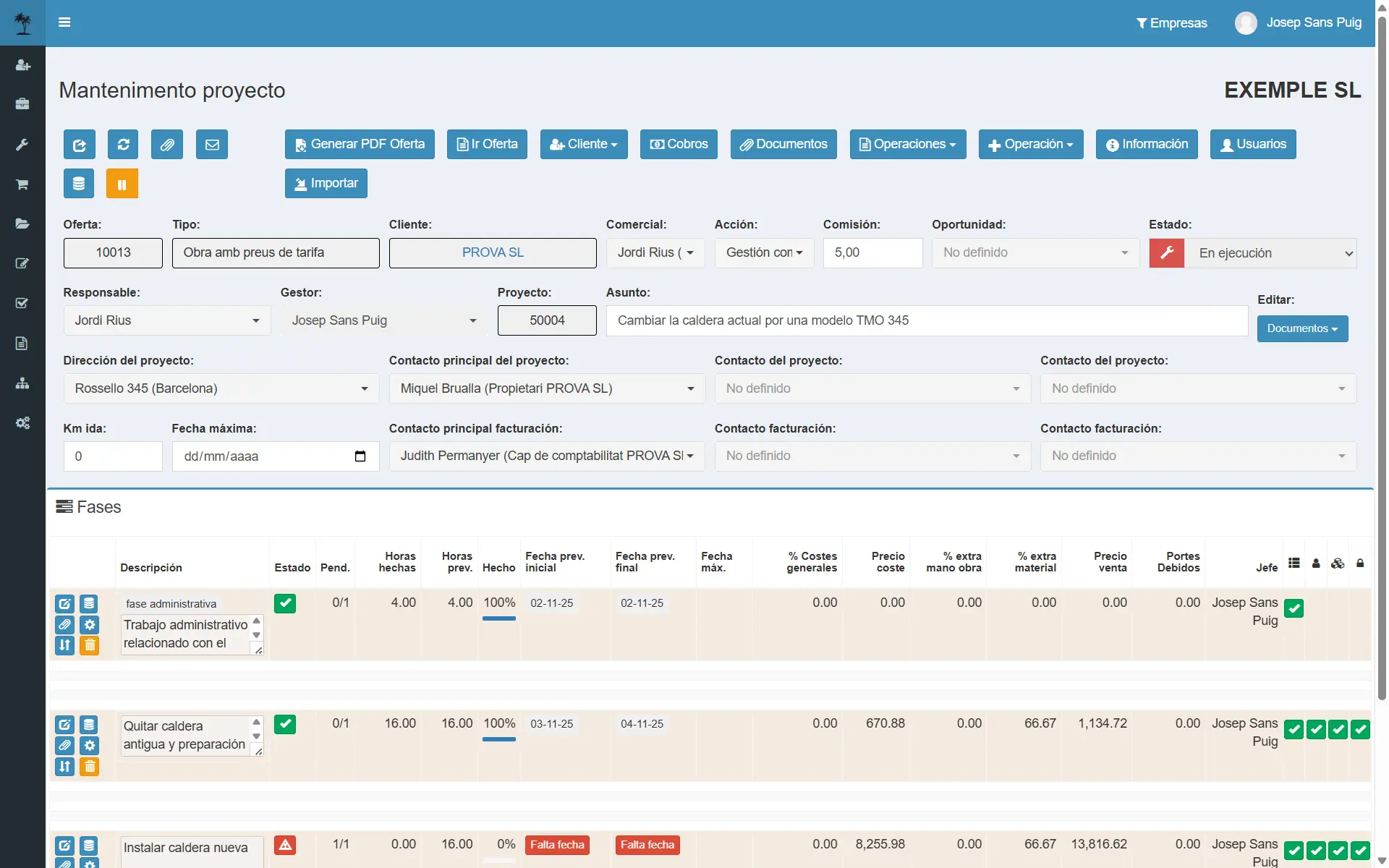1389x868 pixels.
Task: Open the Cliente dropdown menu
Action: [x=583, y=145]
